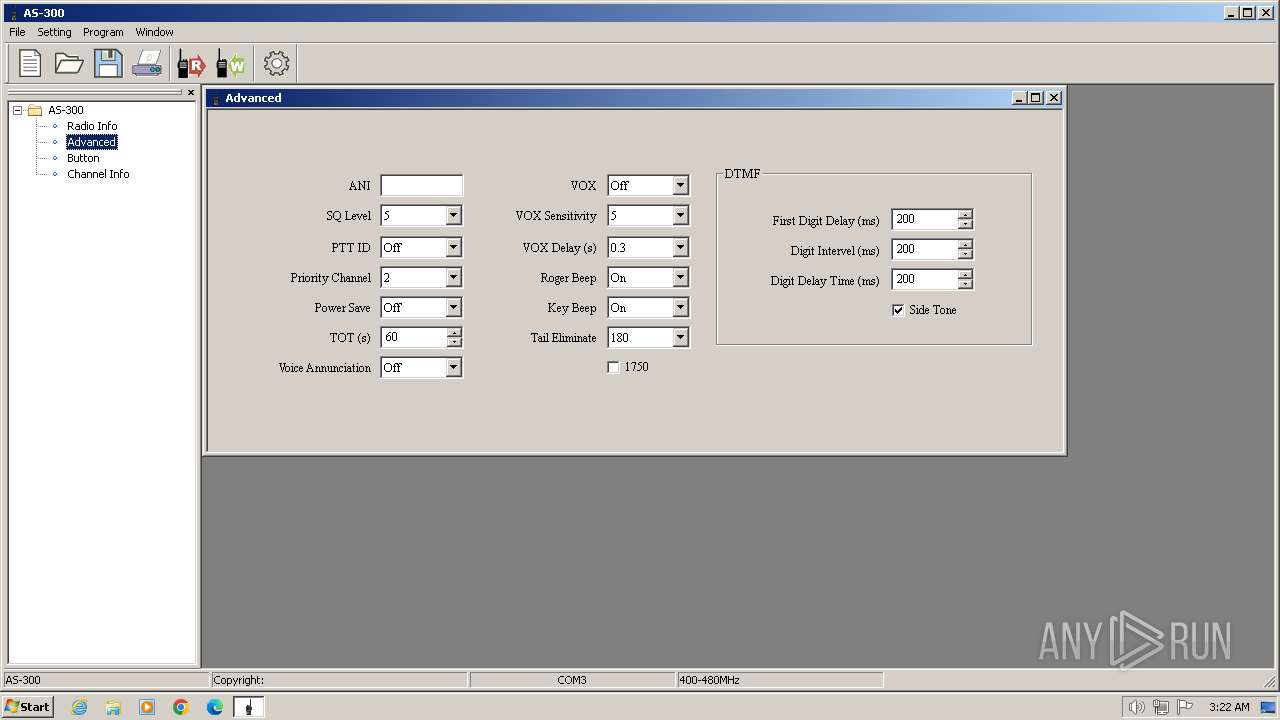Viewport: 1280px width, 720px height.
Task: Click the Open folder toolbar icon
Action: coord(69,64)
